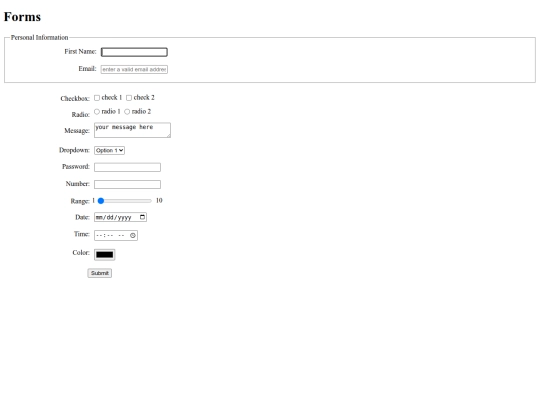The height and width of the screenshot is (405, 540).
Task: Click the Number input field
Action: 127,184
